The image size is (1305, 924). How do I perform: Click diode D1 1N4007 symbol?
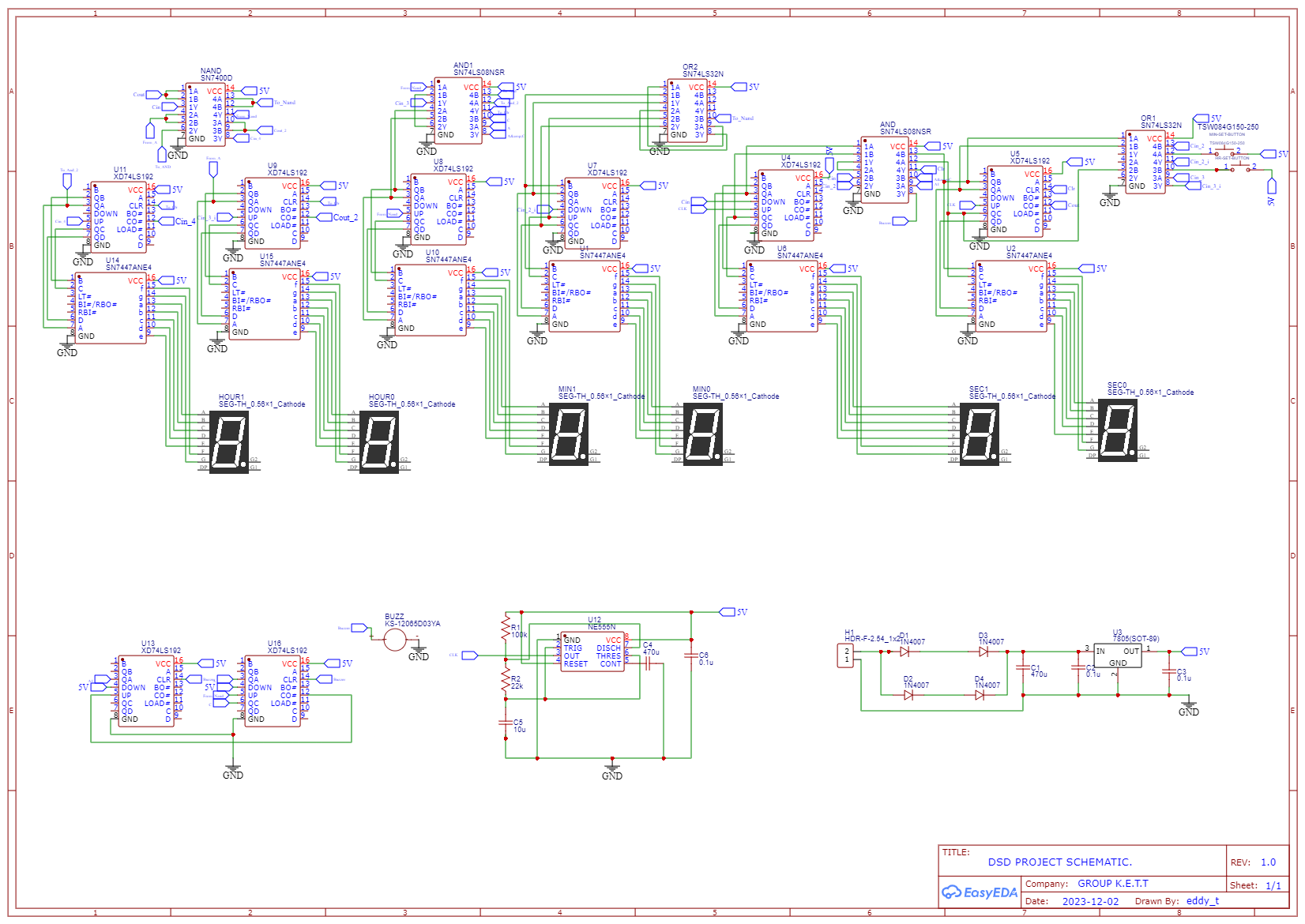904,652
